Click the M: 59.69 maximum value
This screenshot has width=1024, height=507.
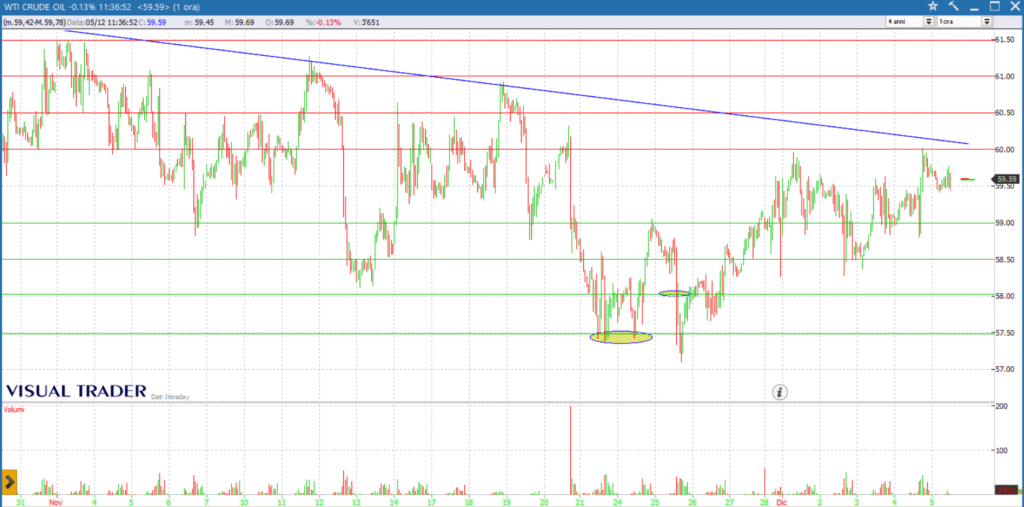click(239, 22)
